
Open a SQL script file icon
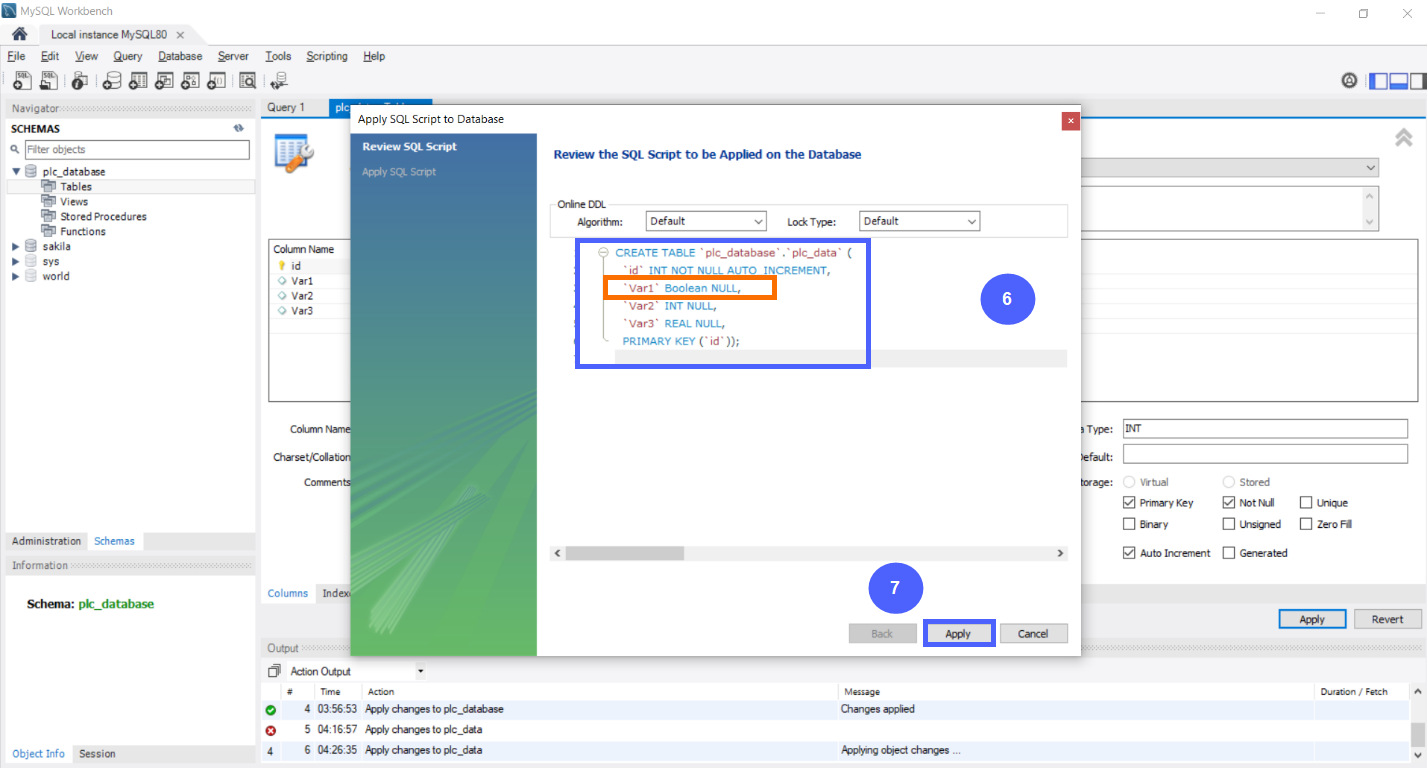(x=49, y=80)
